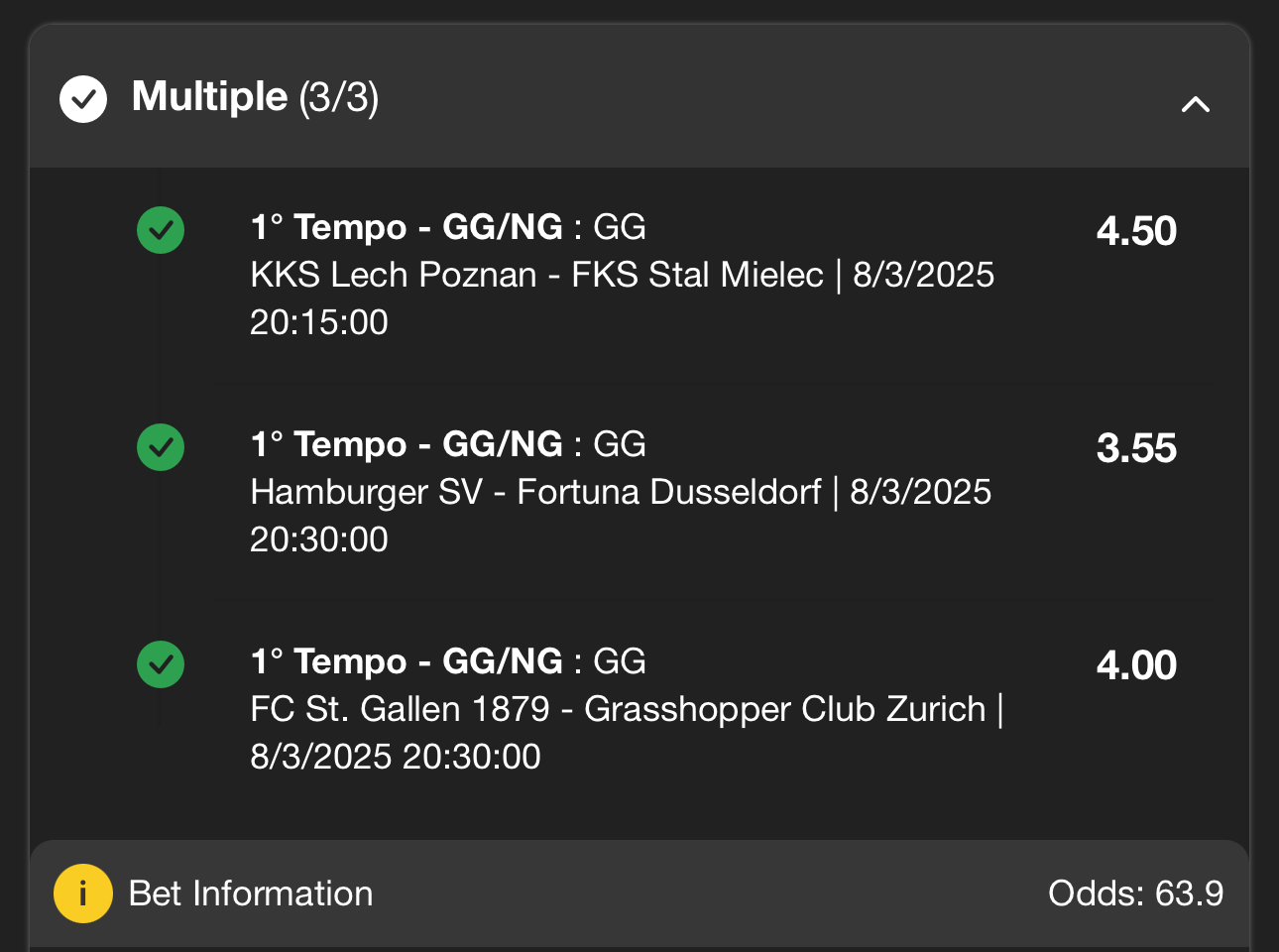This screenshot has height=952, width=1279.
Task: Click the yellow Bet Information icon
Action: [83, 893]
